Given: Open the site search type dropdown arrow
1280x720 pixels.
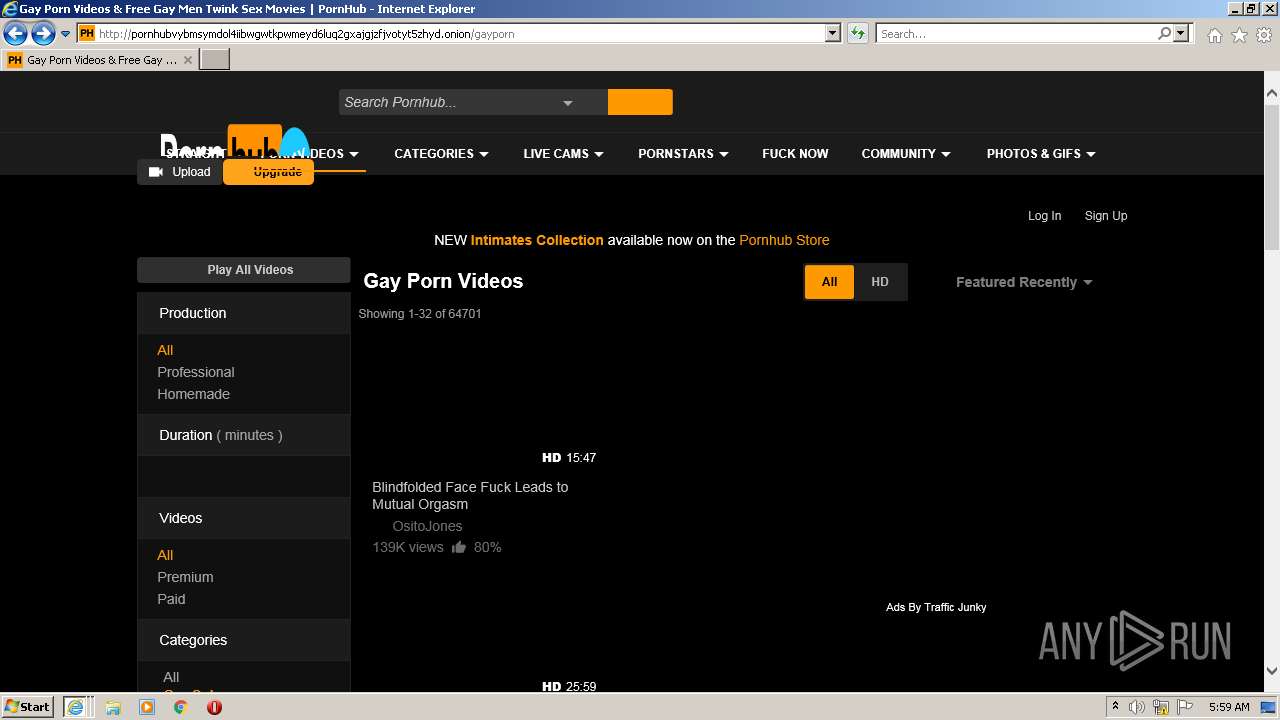Looking at the screenshot, I should [568, 102].
